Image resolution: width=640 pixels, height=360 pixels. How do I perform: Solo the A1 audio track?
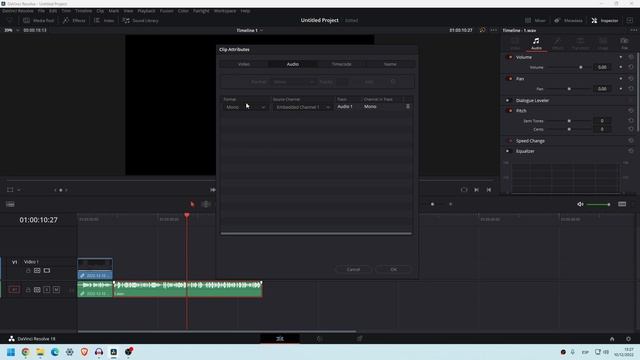47,290
